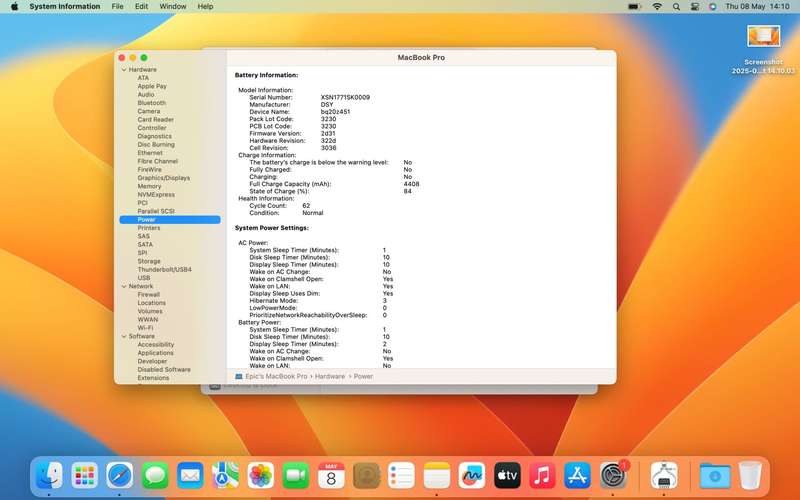The image size is (800, 500).
Task: Click date and time in menu bar
Action: [x=758, y=7]
